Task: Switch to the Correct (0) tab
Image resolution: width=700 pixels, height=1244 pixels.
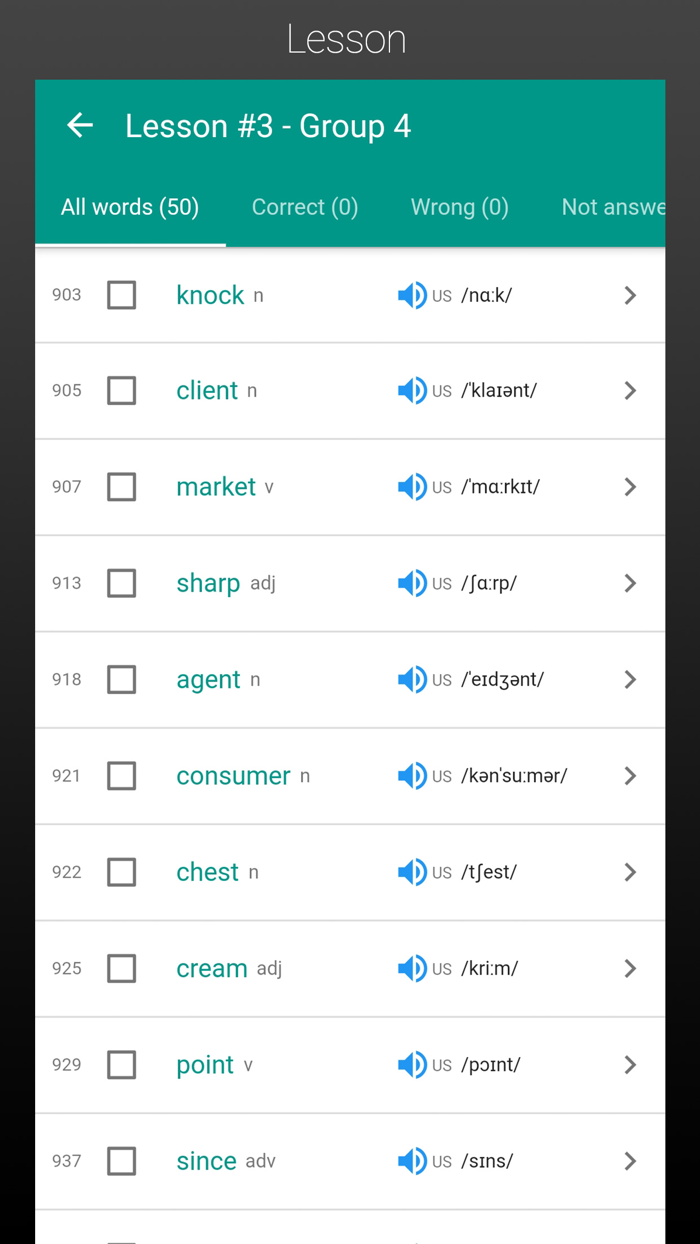Action: pyautogui.click(x=305, y=207)
